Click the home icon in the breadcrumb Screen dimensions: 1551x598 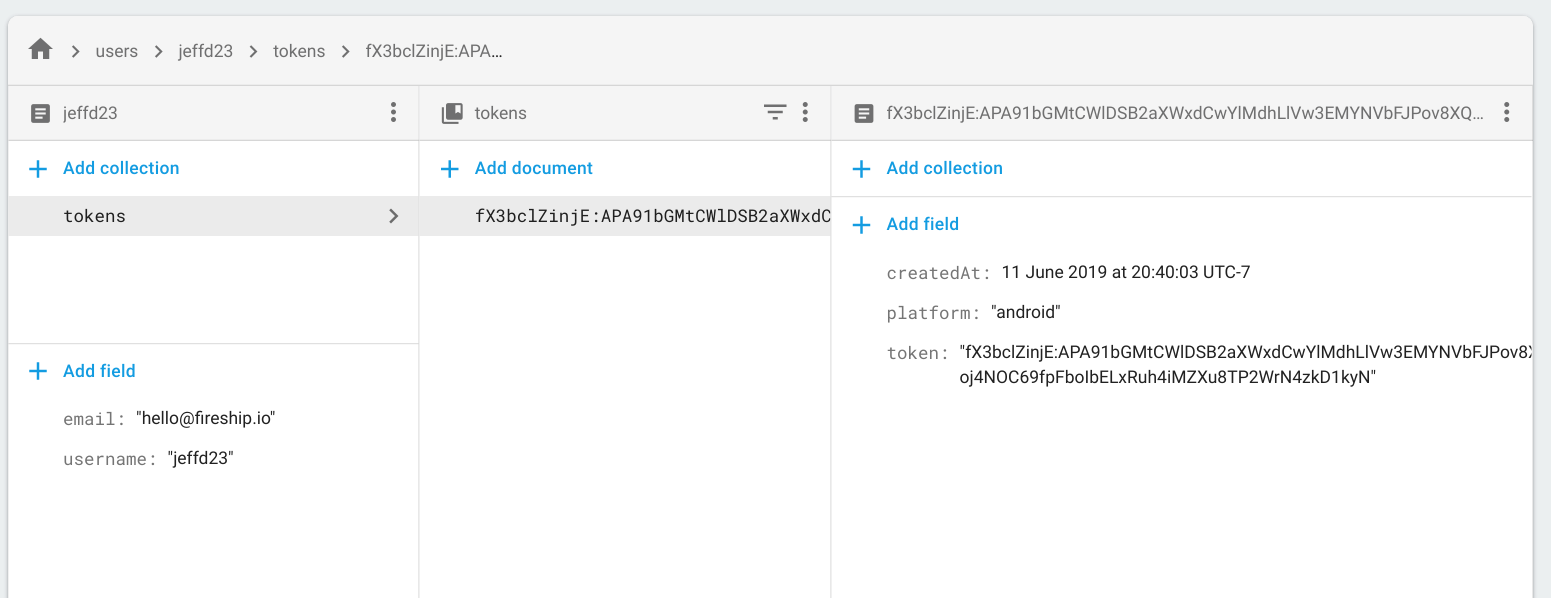(39, 50)
